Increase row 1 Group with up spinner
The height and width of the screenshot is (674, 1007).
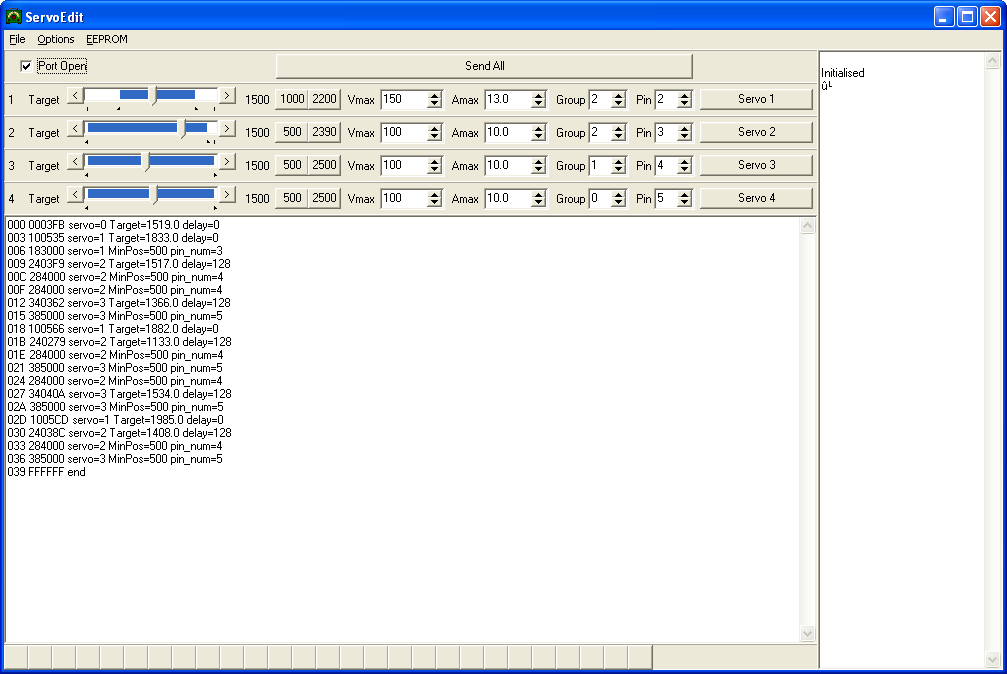[x=618, y=95]
